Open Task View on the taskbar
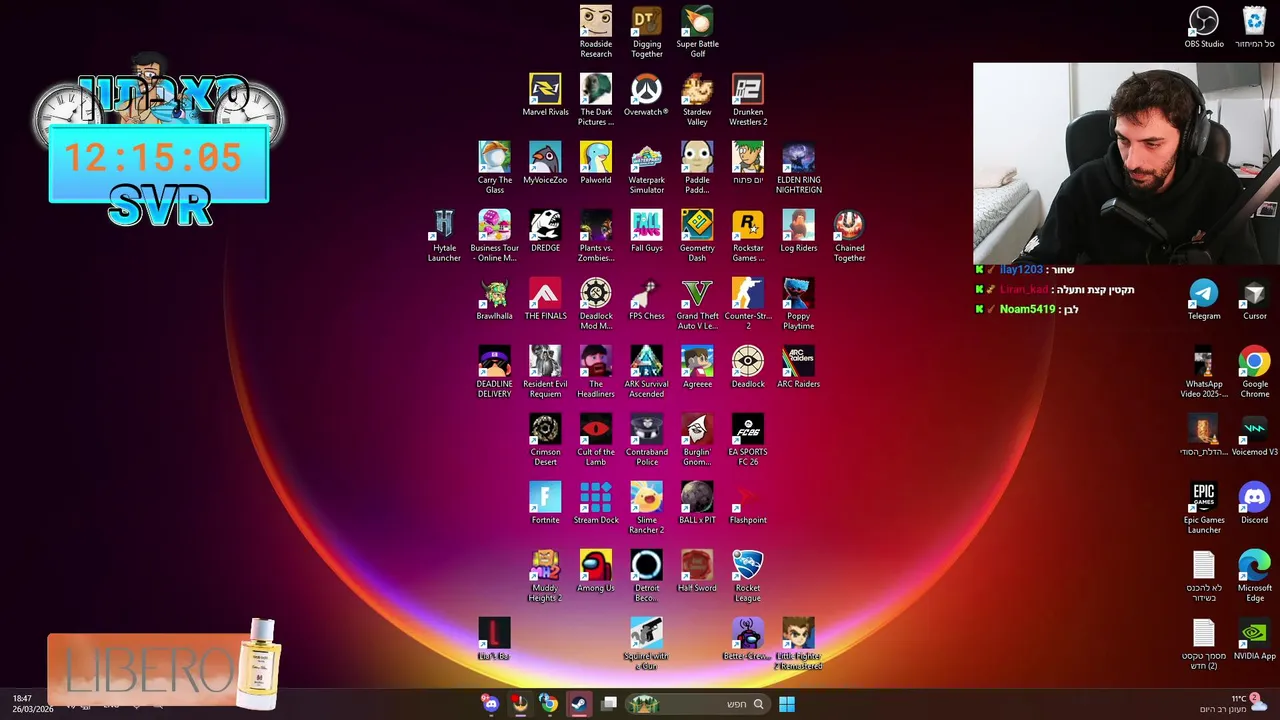The height and width of the screenshot is (720, 1280). 609,704
